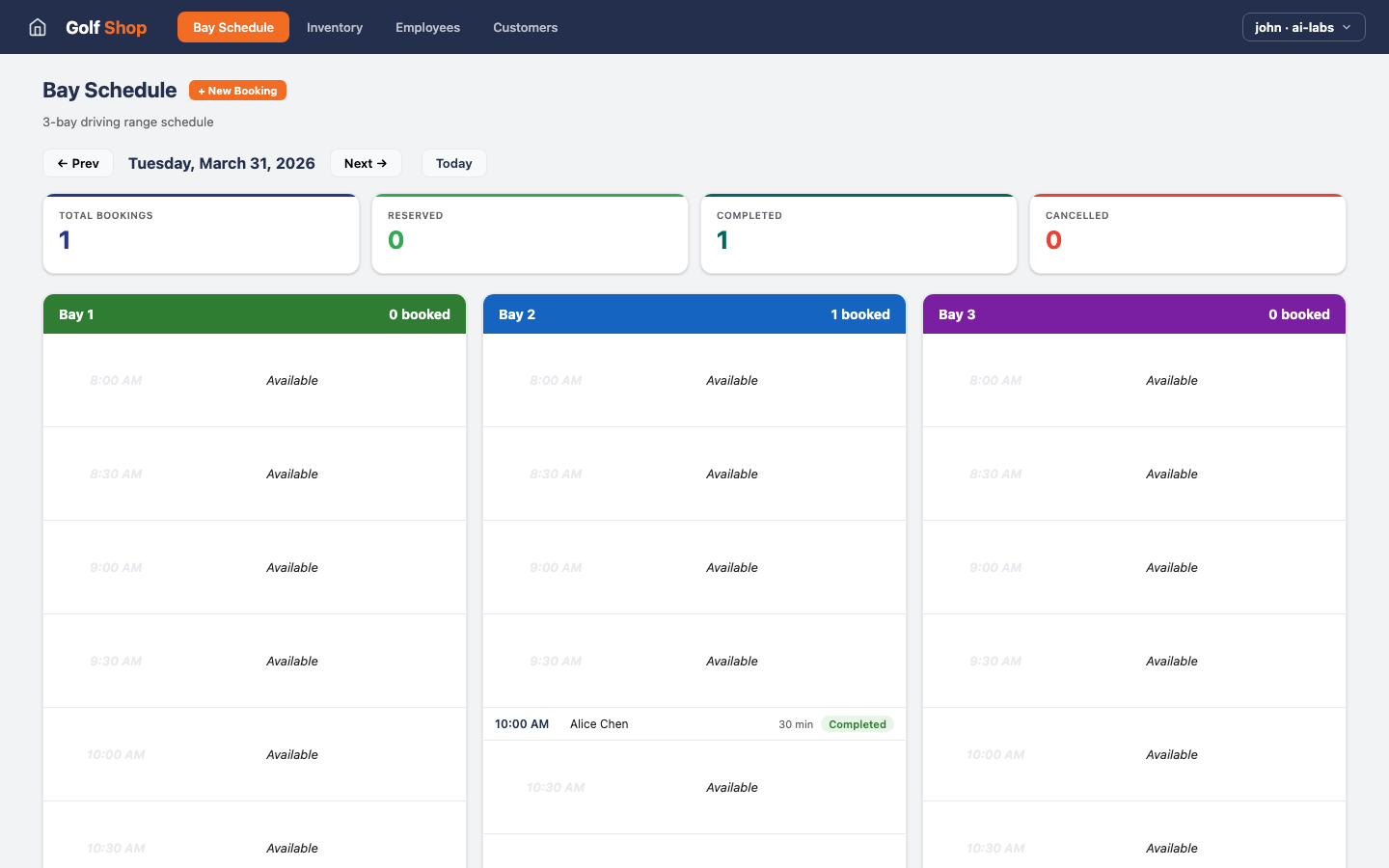Select Bay 1 8:00 AM available slot
This screenshot has height=868, width=1389.
coord(255,381)
